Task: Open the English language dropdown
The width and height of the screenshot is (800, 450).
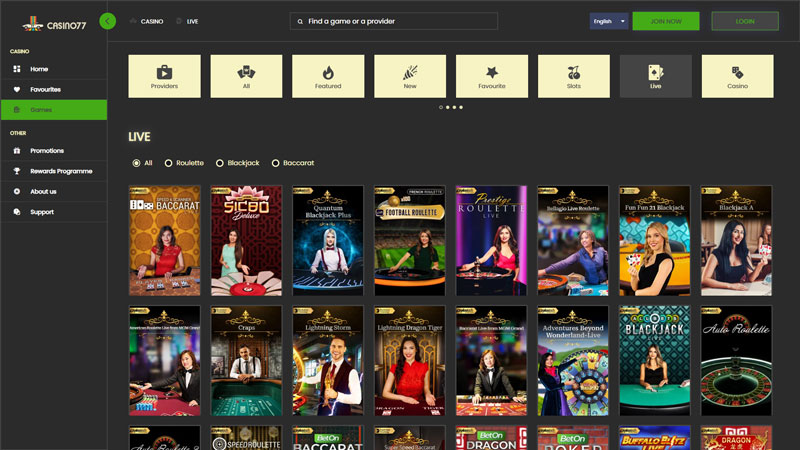Action: point(609,21)
